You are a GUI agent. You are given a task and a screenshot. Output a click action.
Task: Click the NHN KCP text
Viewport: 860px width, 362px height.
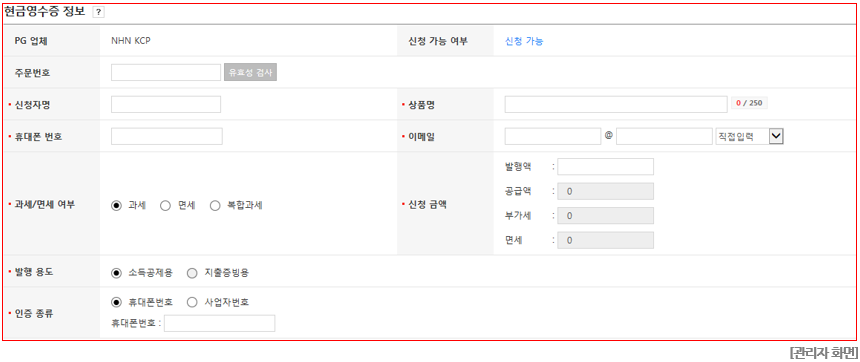pos(131,41)
